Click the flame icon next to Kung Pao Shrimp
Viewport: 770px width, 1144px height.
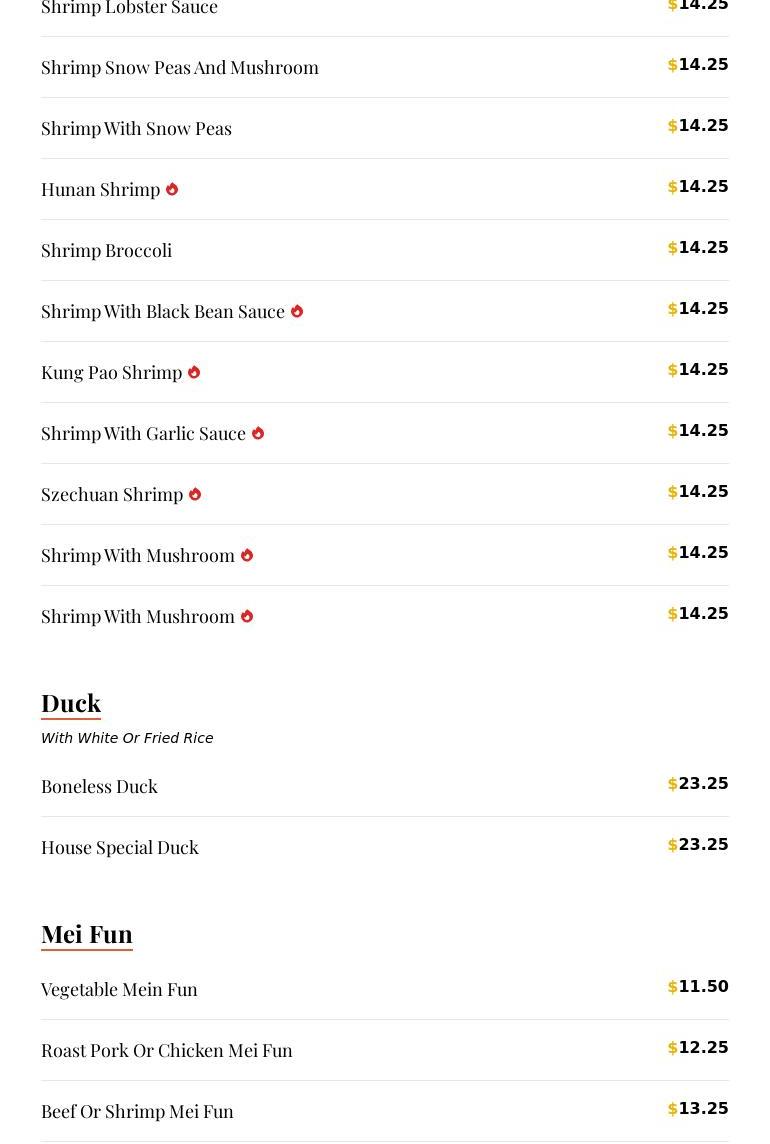click(194, 372)
